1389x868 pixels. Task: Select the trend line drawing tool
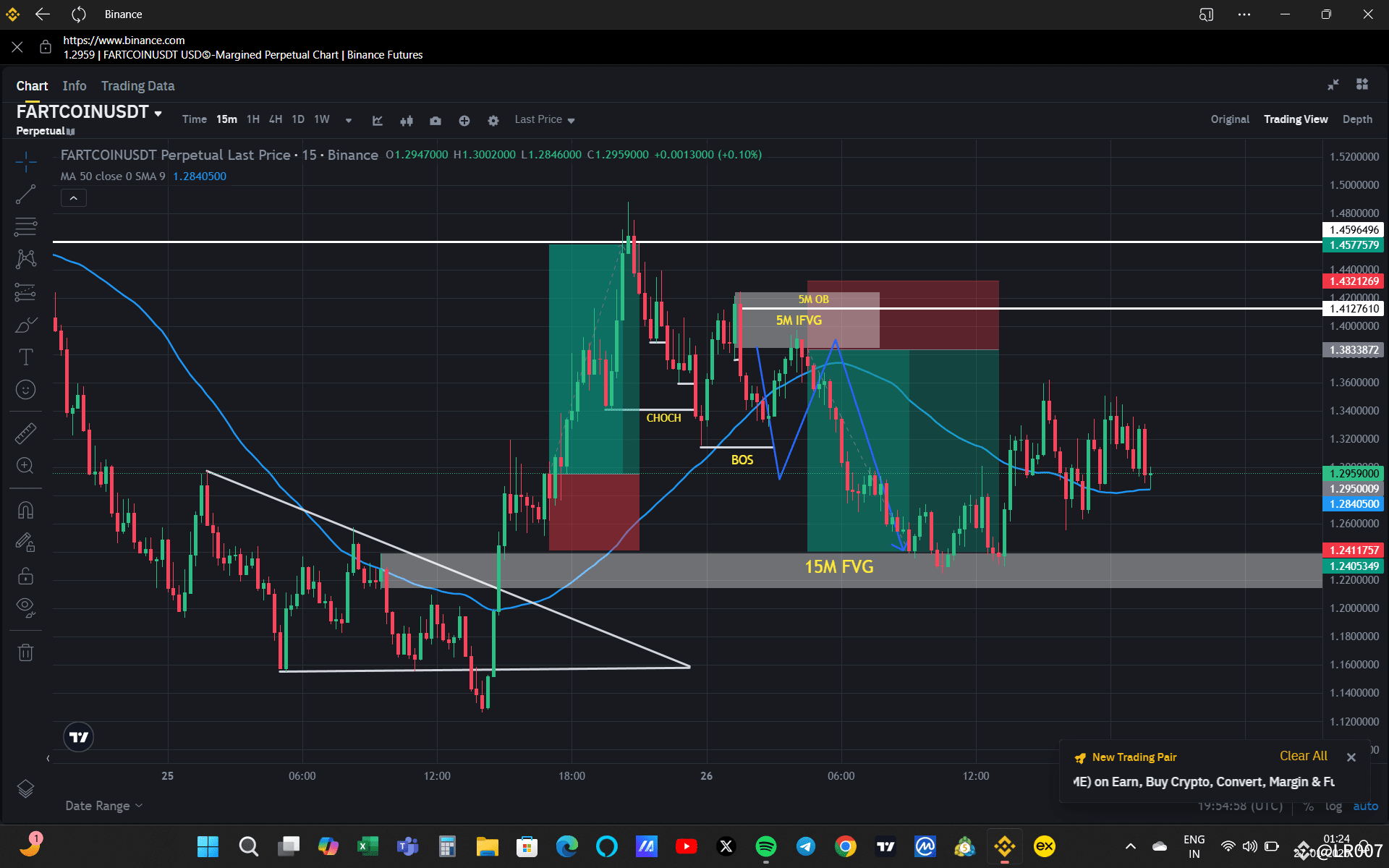pyautogui.click(x=26, y=194)
